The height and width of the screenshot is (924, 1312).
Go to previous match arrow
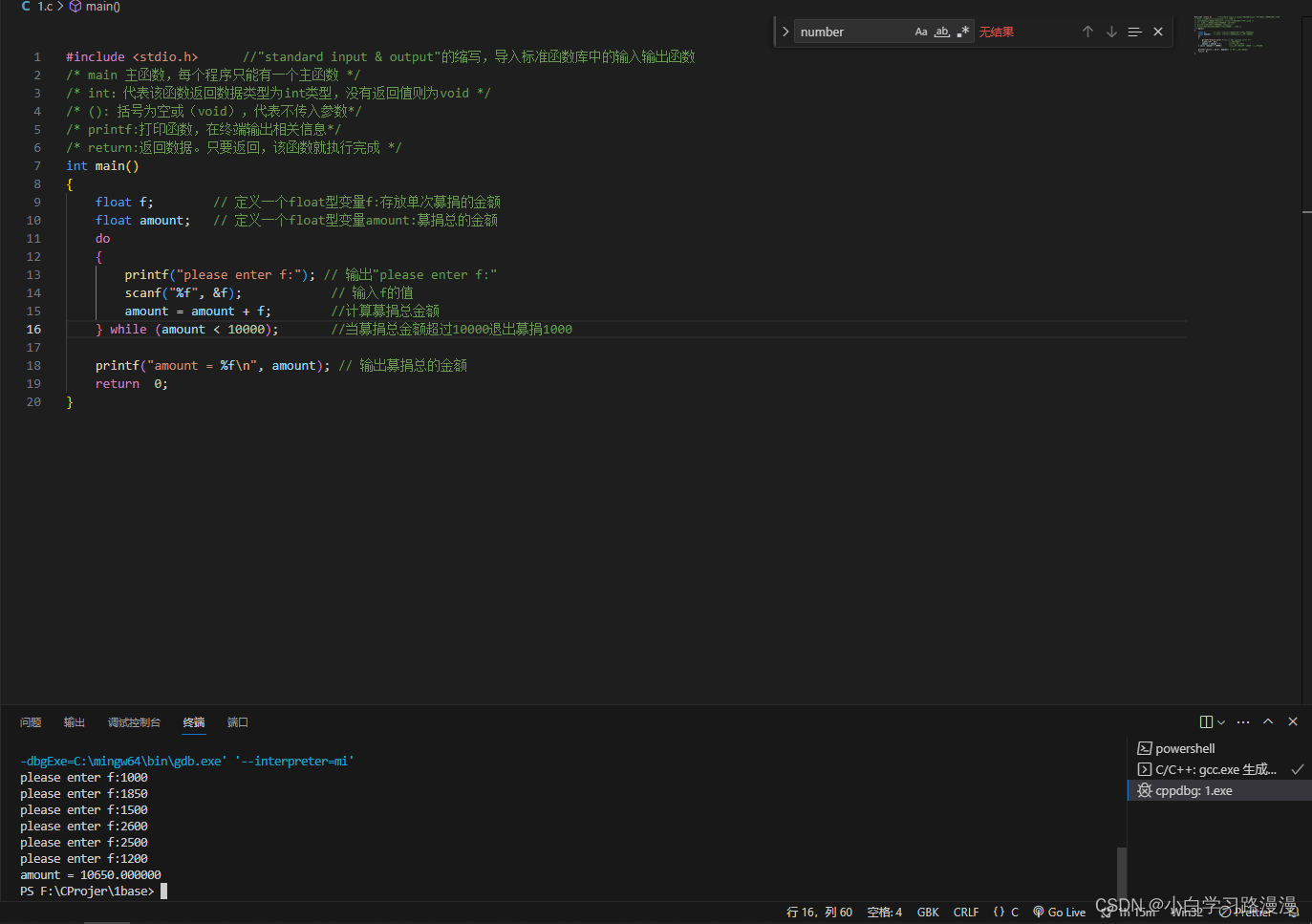[1087, 32]
